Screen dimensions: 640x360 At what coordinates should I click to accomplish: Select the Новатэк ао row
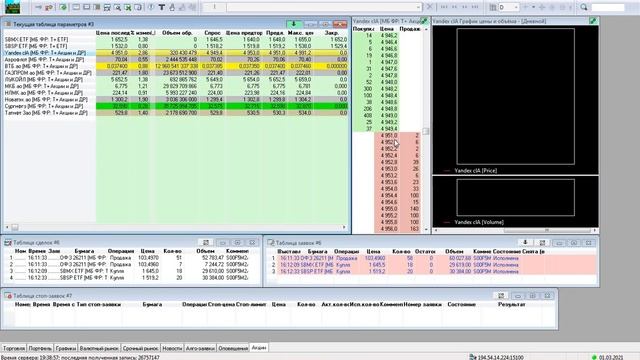[x=176, y=99]
